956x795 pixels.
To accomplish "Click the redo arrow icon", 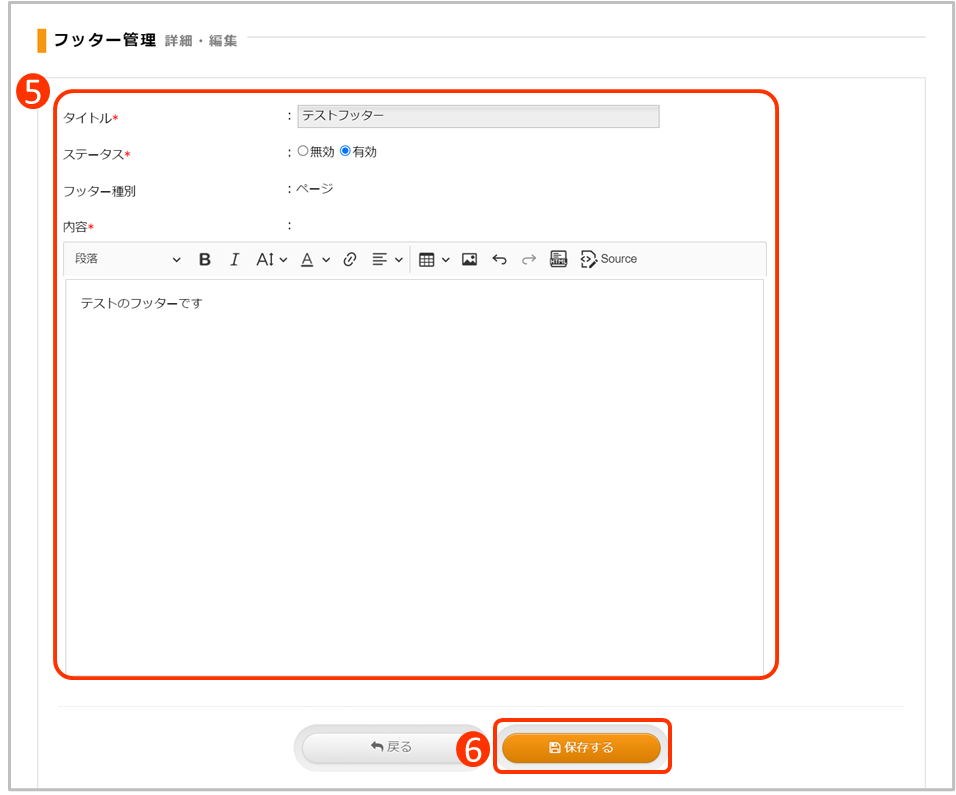I will click(x=529, y=259).
